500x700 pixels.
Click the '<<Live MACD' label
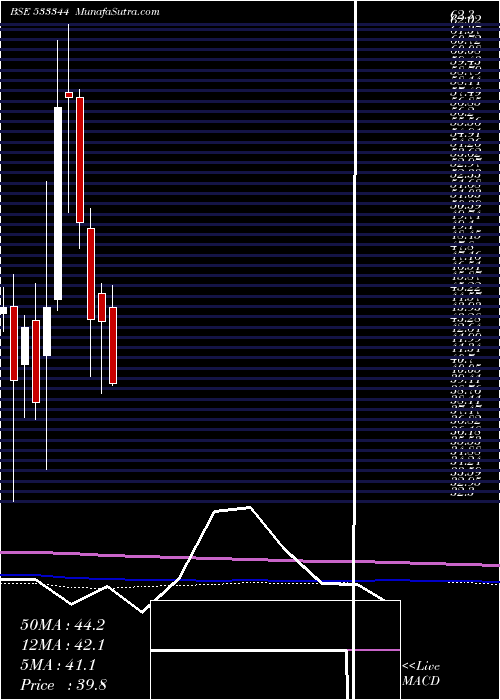421,674
